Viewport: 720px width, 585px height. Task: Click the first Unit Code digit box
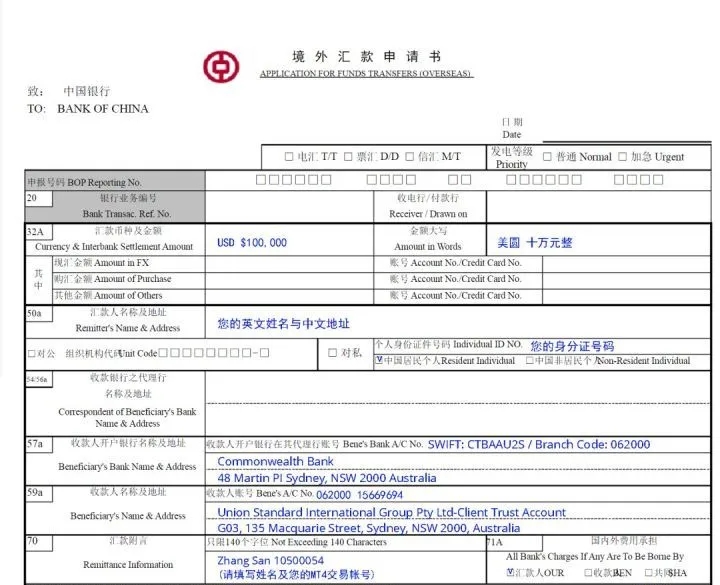[x=163, y=353]
